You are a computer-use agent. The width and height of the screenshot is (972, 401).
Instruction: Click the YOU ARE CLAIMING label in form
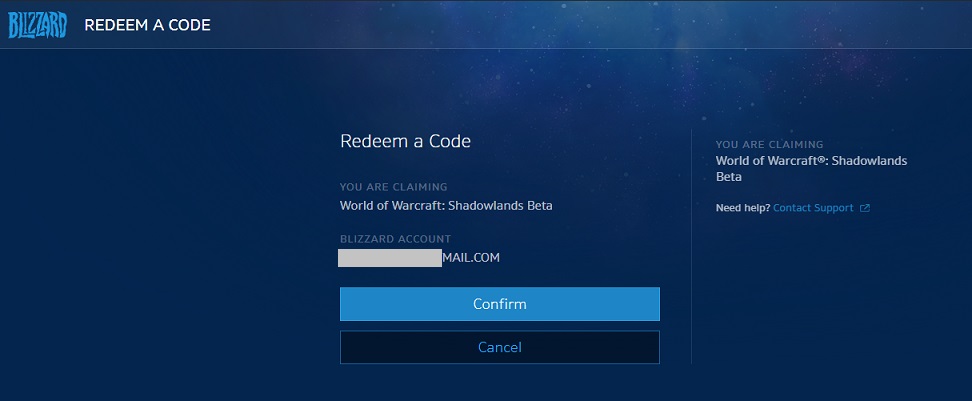[x=394, y=187]
